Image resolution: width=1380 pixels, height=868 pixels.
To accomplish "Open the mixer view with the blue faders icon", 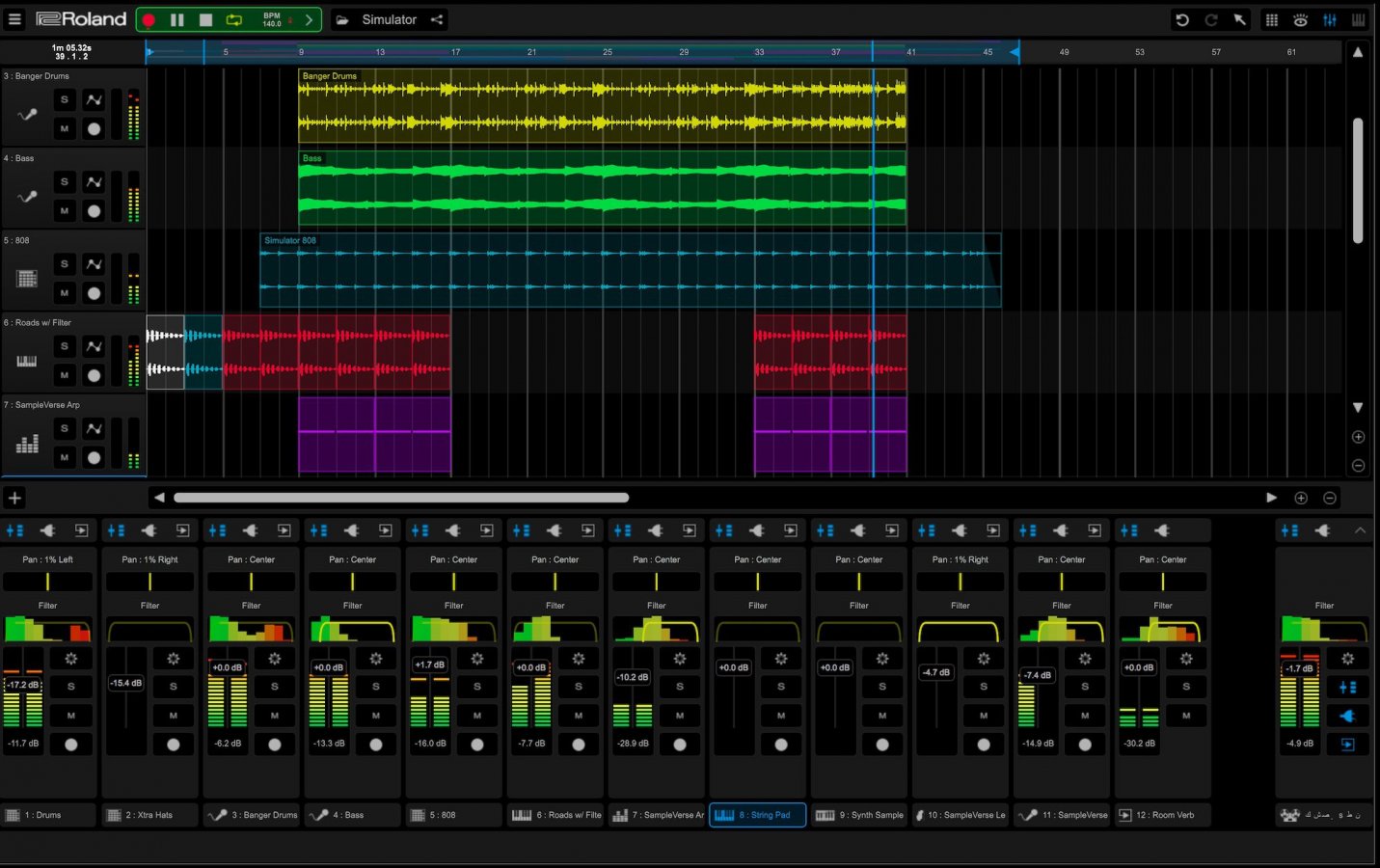I will (1330, 19).
